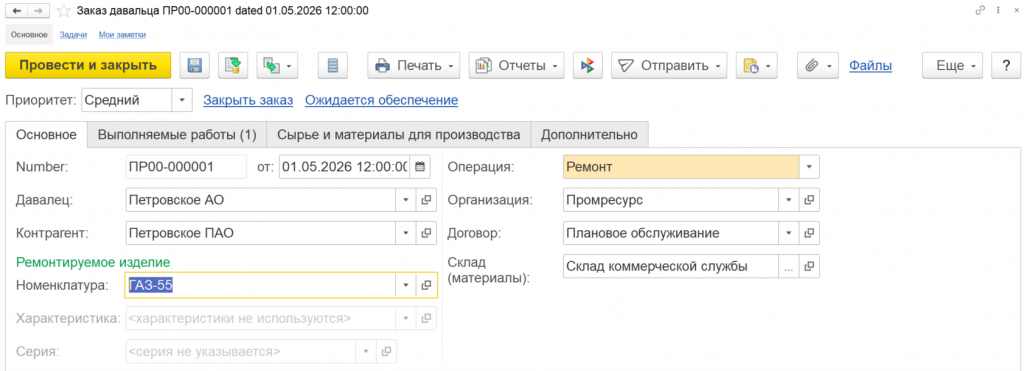
Task: Click Провести и закрыть button
Action: pos(88,65)
